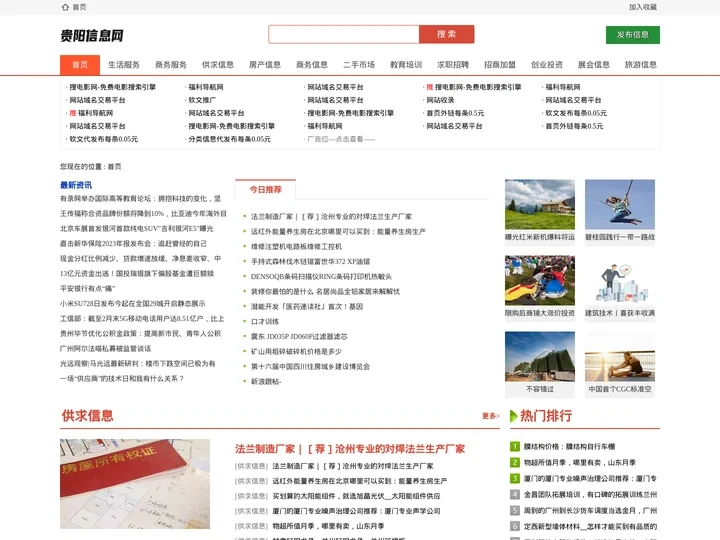Screen dimensions: 720x540
Task: Click the 加入收藏 link at top right
Action: pyautogui.click(x=642, y=7)
